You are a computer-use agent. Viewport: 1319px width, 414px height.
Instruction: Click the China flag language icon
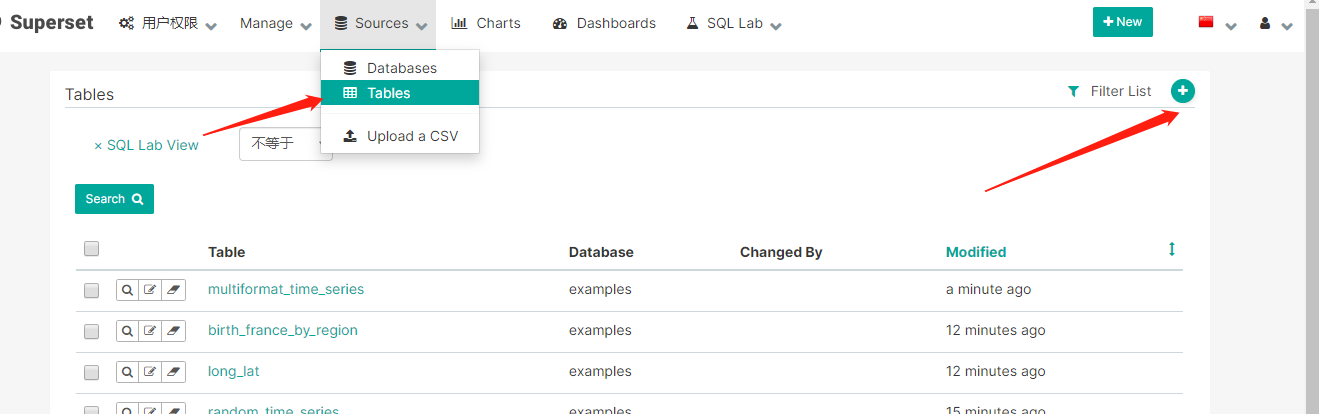[x=1206, y=22]
